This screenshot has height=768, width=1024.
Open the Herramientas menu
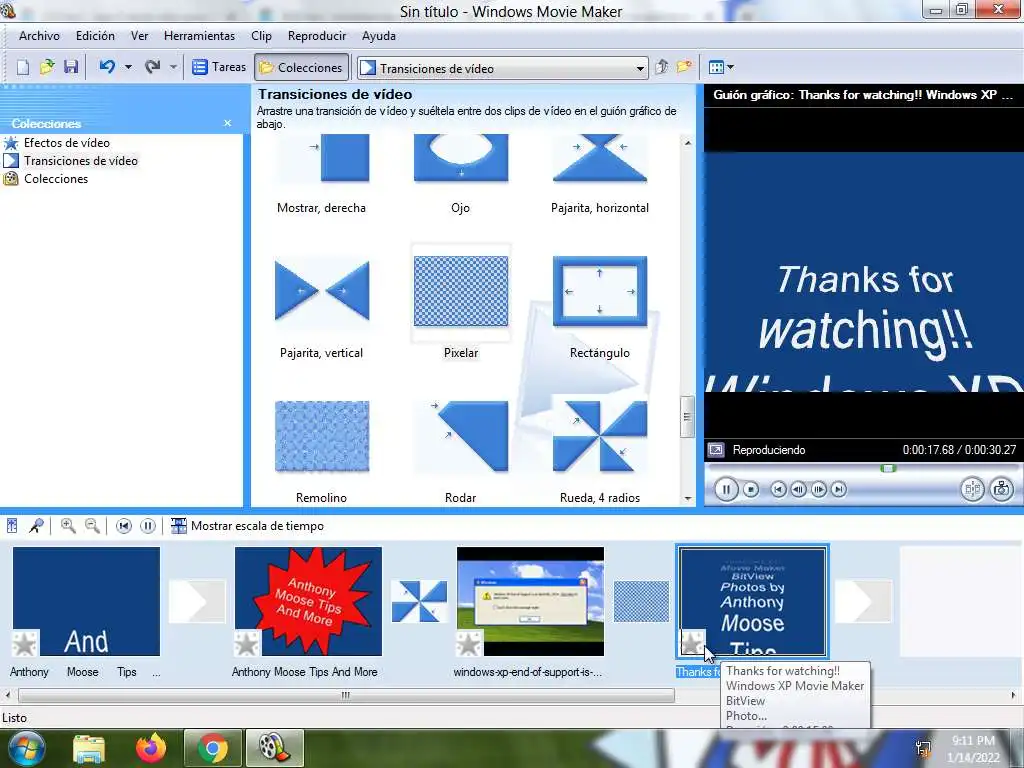click(x=199, y=36)
